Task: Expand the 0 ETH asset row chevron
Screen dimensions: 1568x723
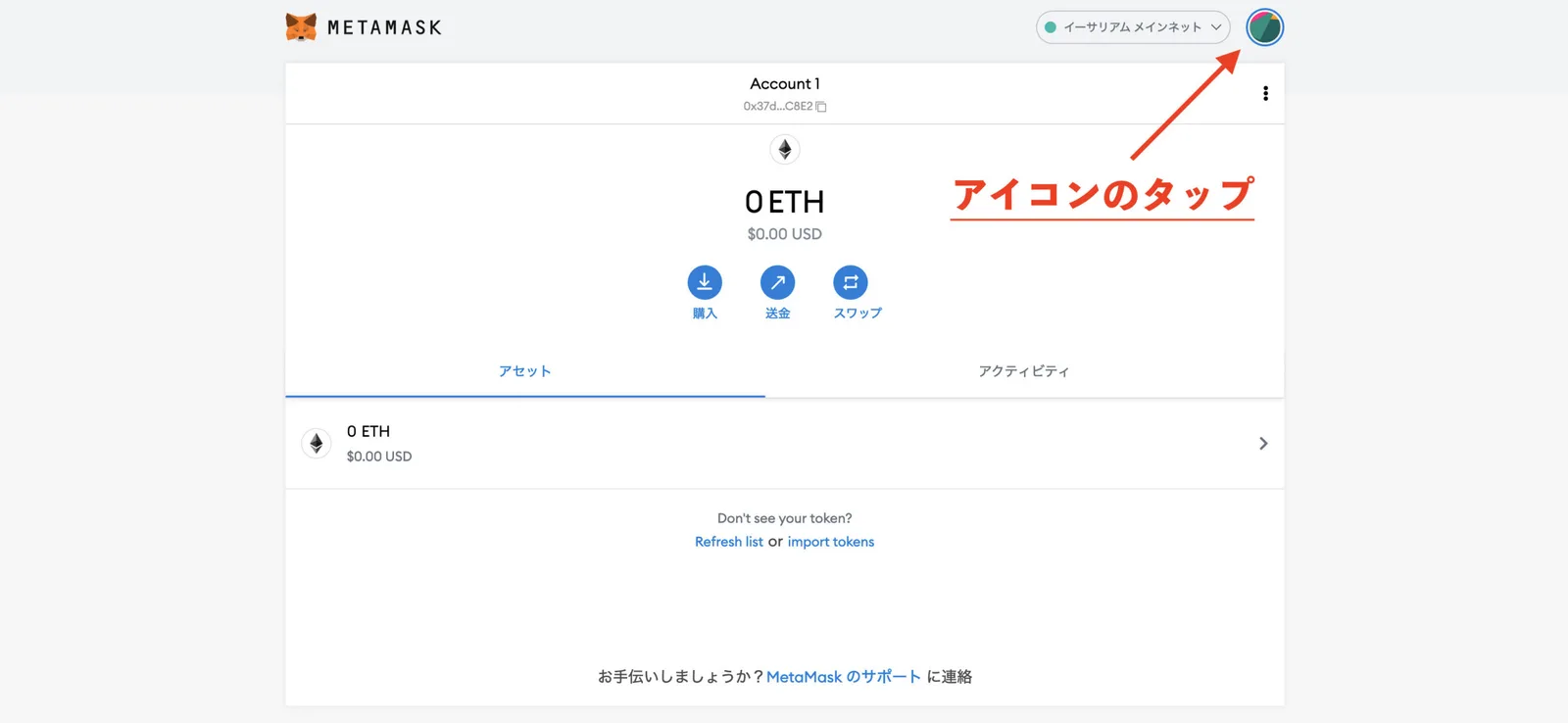Action: [1263, 444]
